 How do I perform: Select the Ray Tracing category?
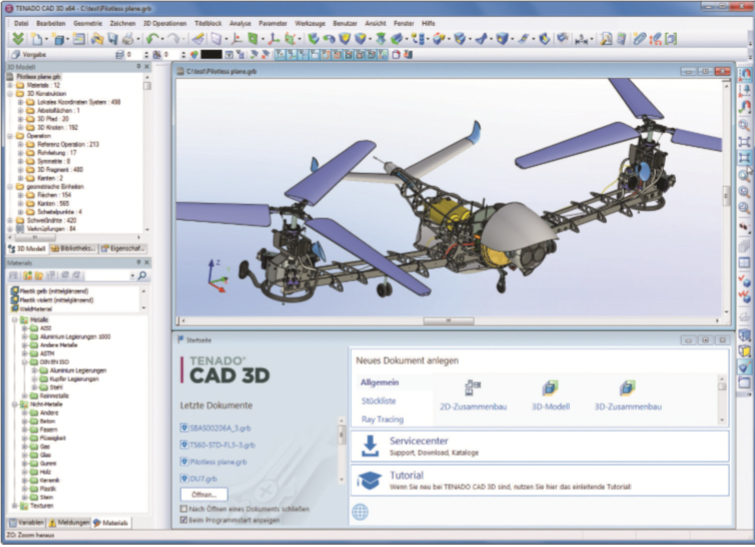(x=382, y=419)
